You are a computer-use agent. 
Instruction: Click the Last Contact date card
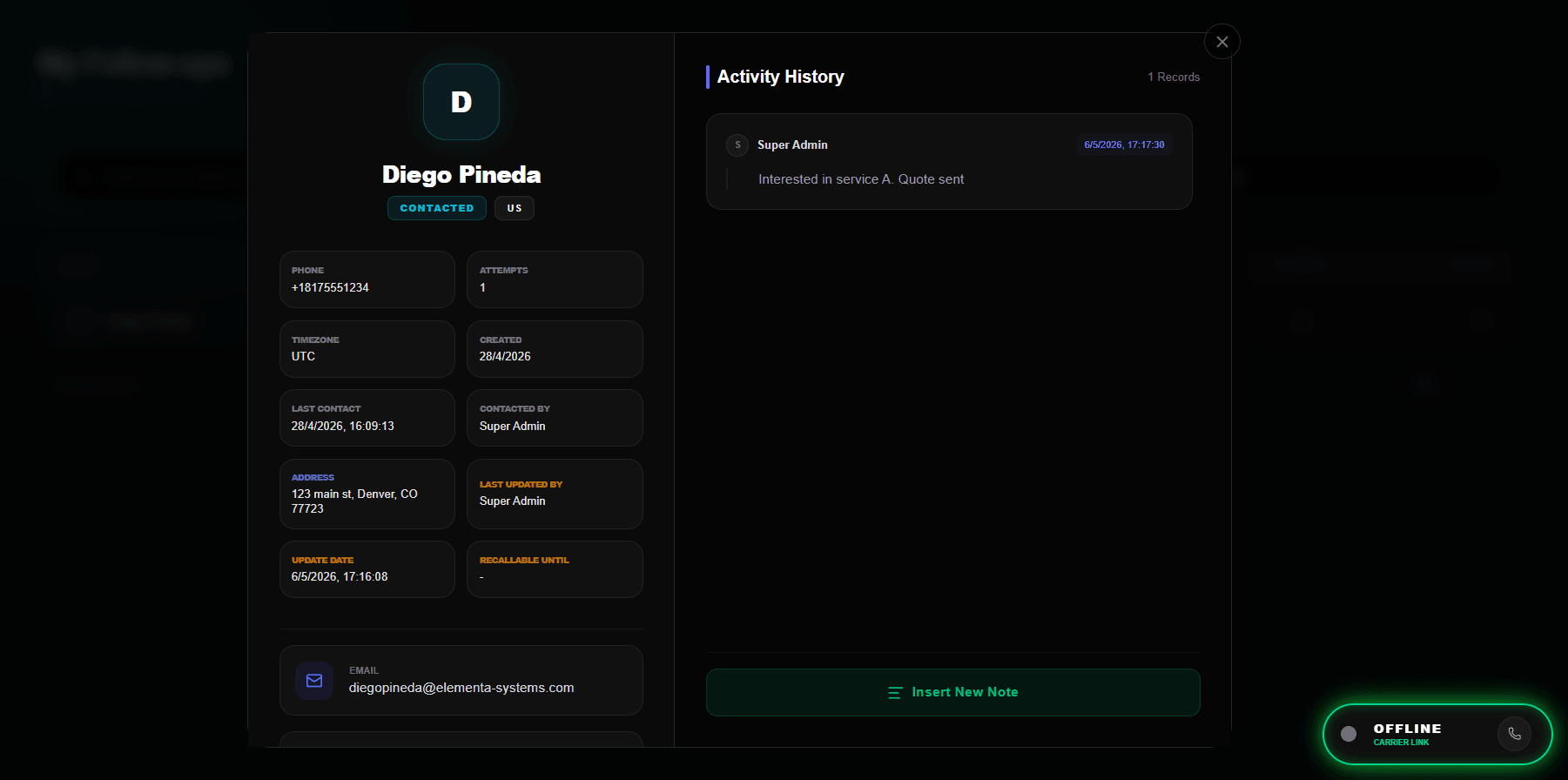[x=367, y=418]
